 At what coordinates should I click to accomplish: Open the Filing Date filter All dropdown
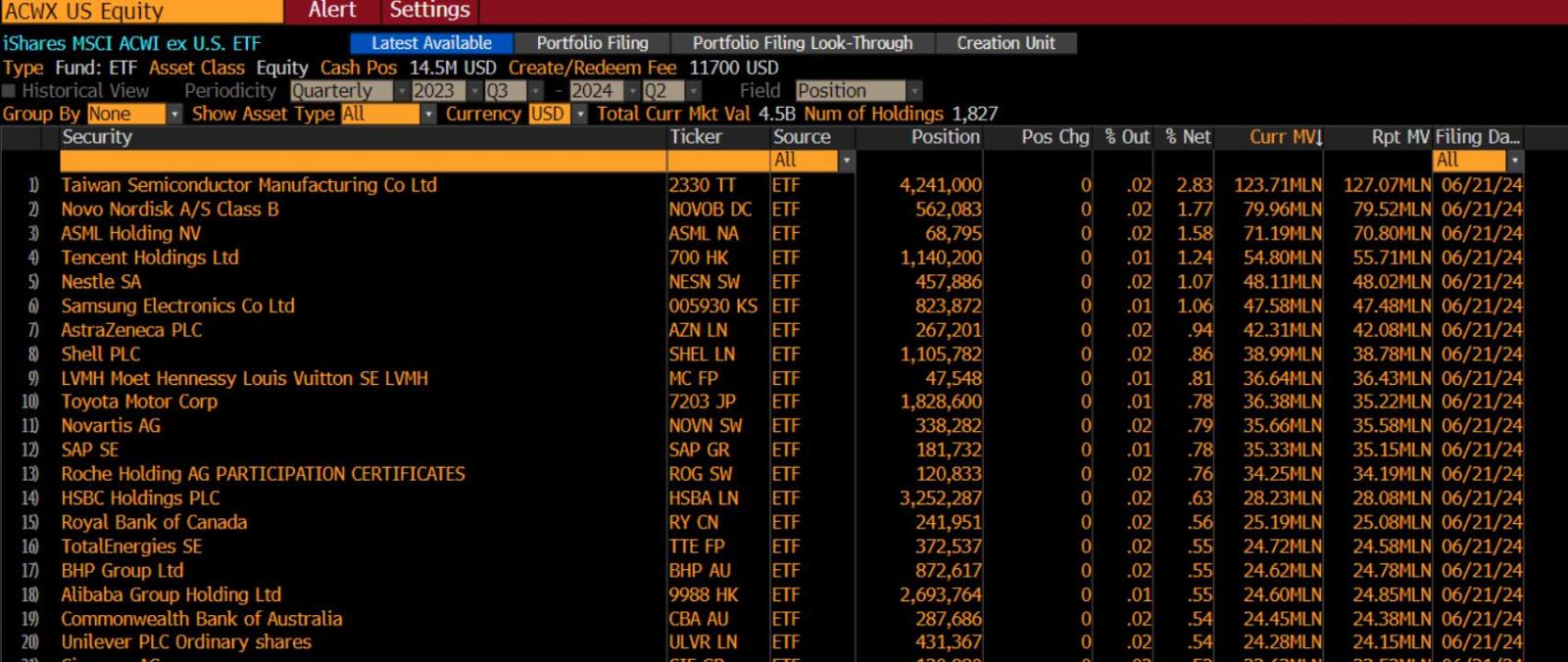coord(1479,161)
